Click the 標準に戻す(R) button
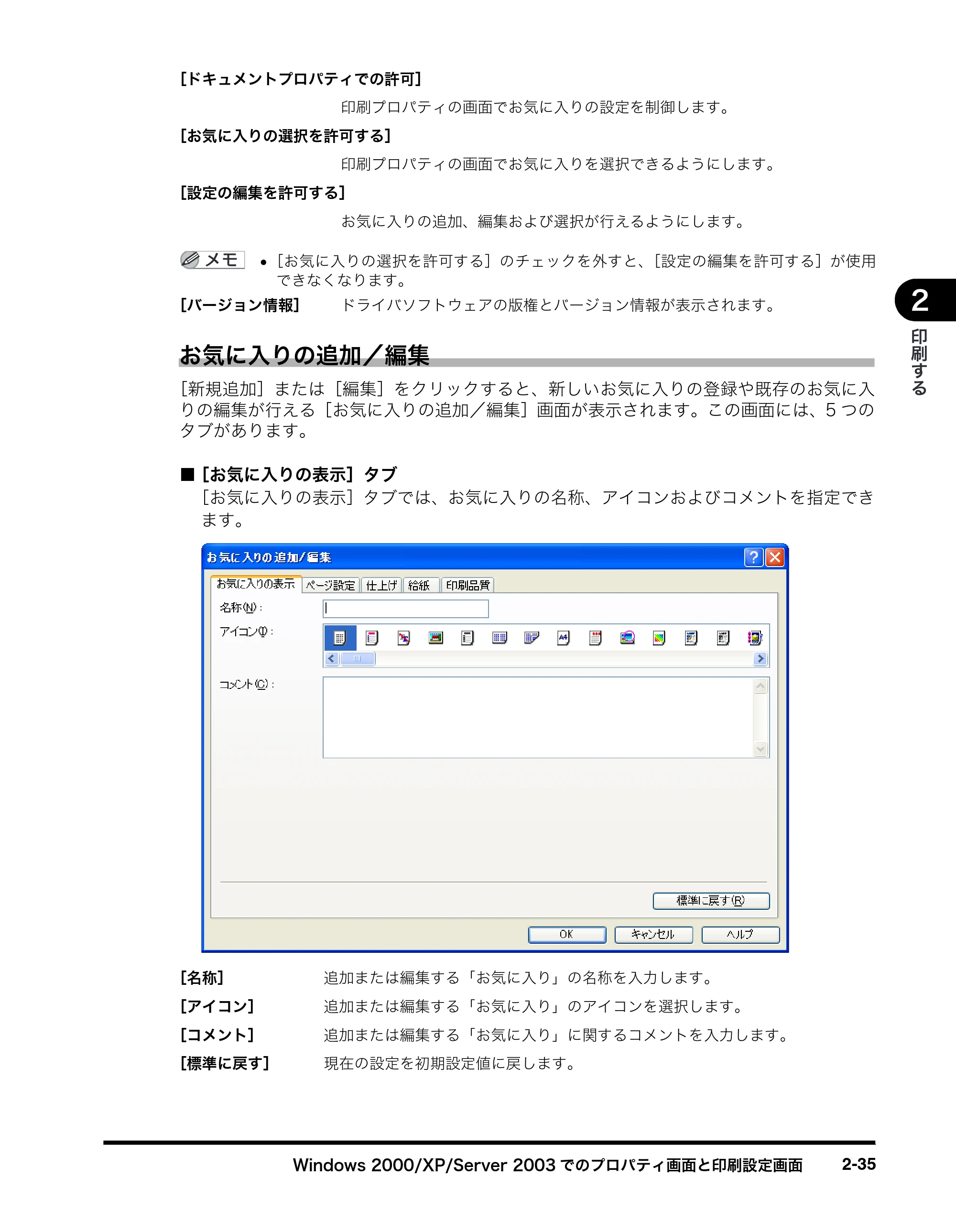Viewport: 956px width, 1232px height. [711, 901]
